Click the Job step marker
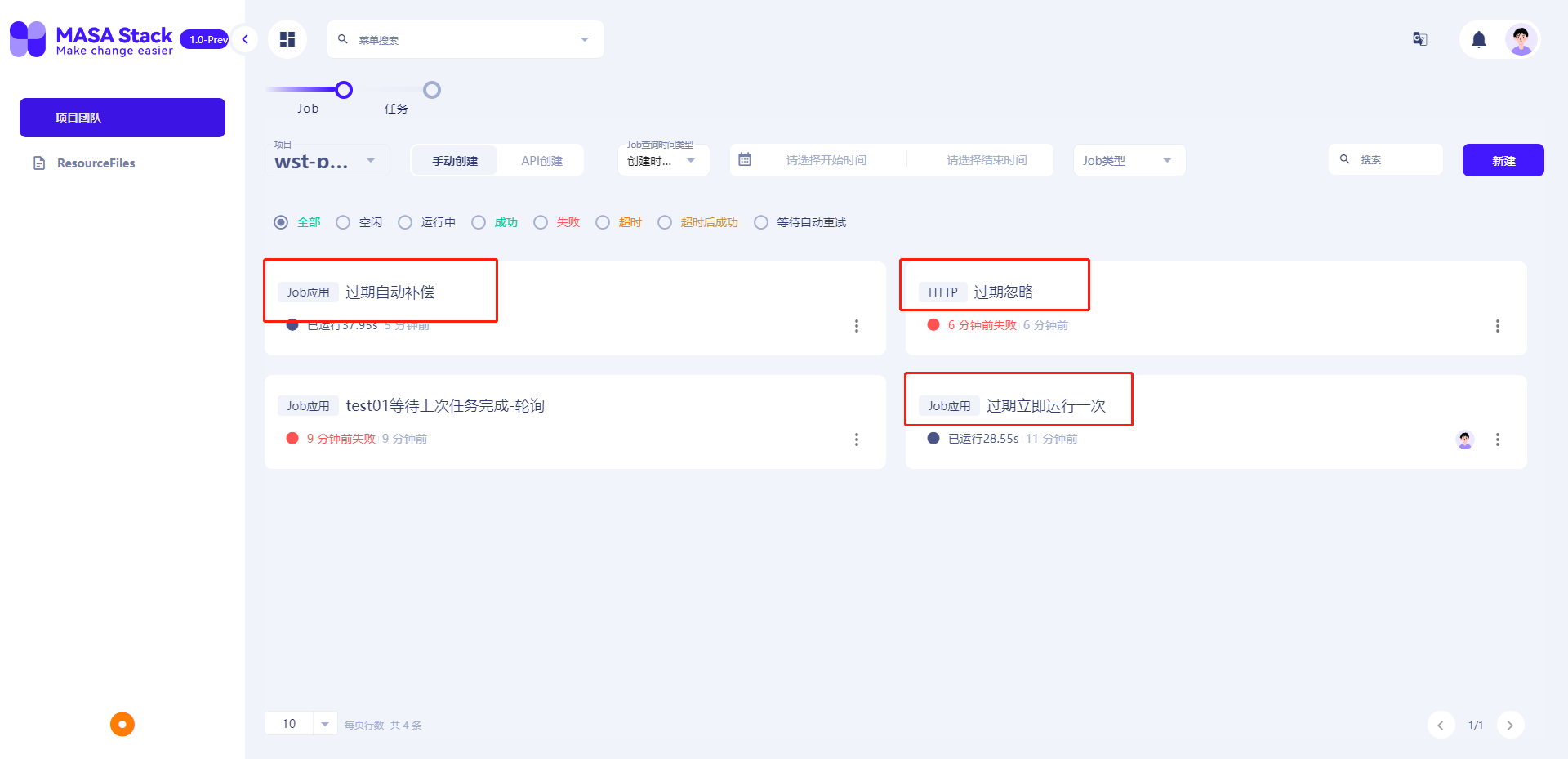 pyautogui.click(x=344, y=90)
